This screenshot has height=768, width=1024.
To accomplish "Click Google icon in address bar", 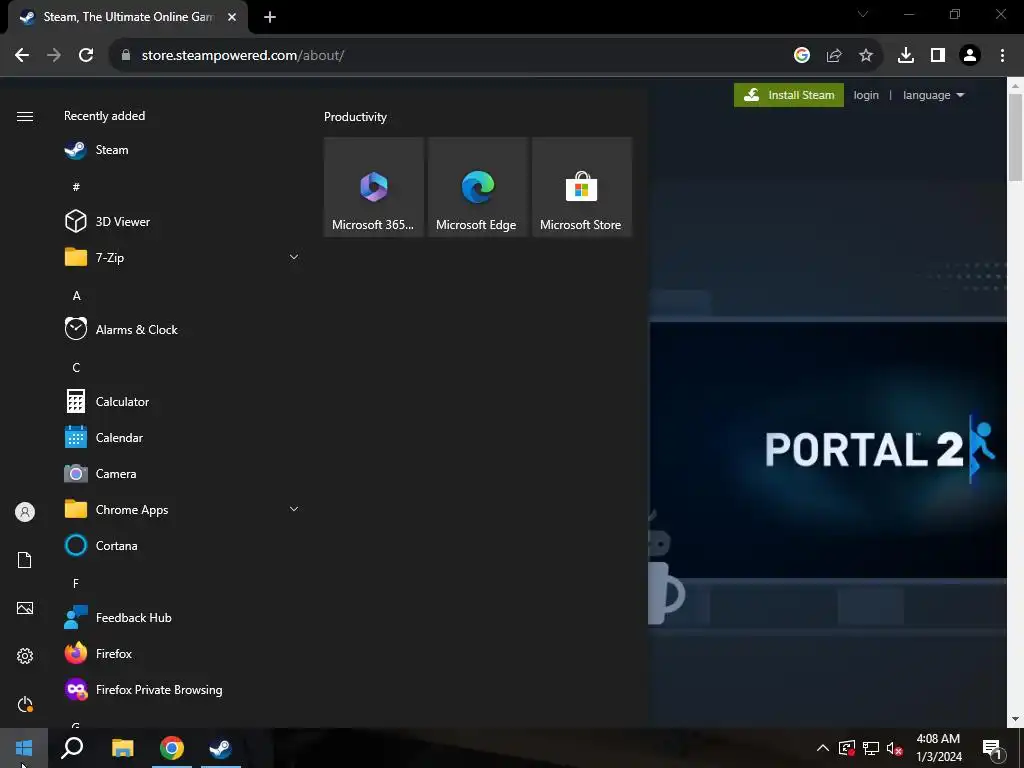I will pos(802,56).
